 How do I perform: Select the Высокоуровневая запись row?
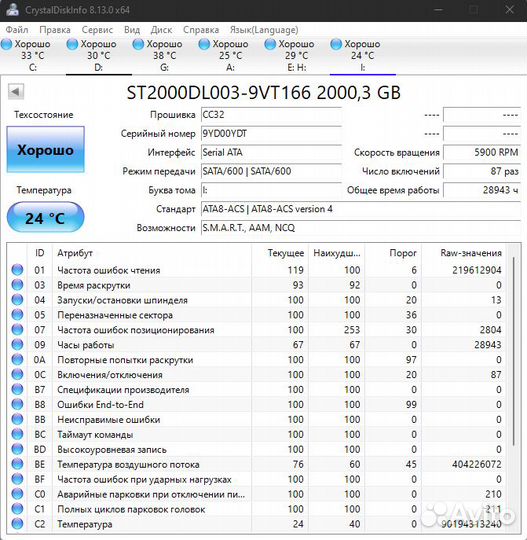[257, 449]
